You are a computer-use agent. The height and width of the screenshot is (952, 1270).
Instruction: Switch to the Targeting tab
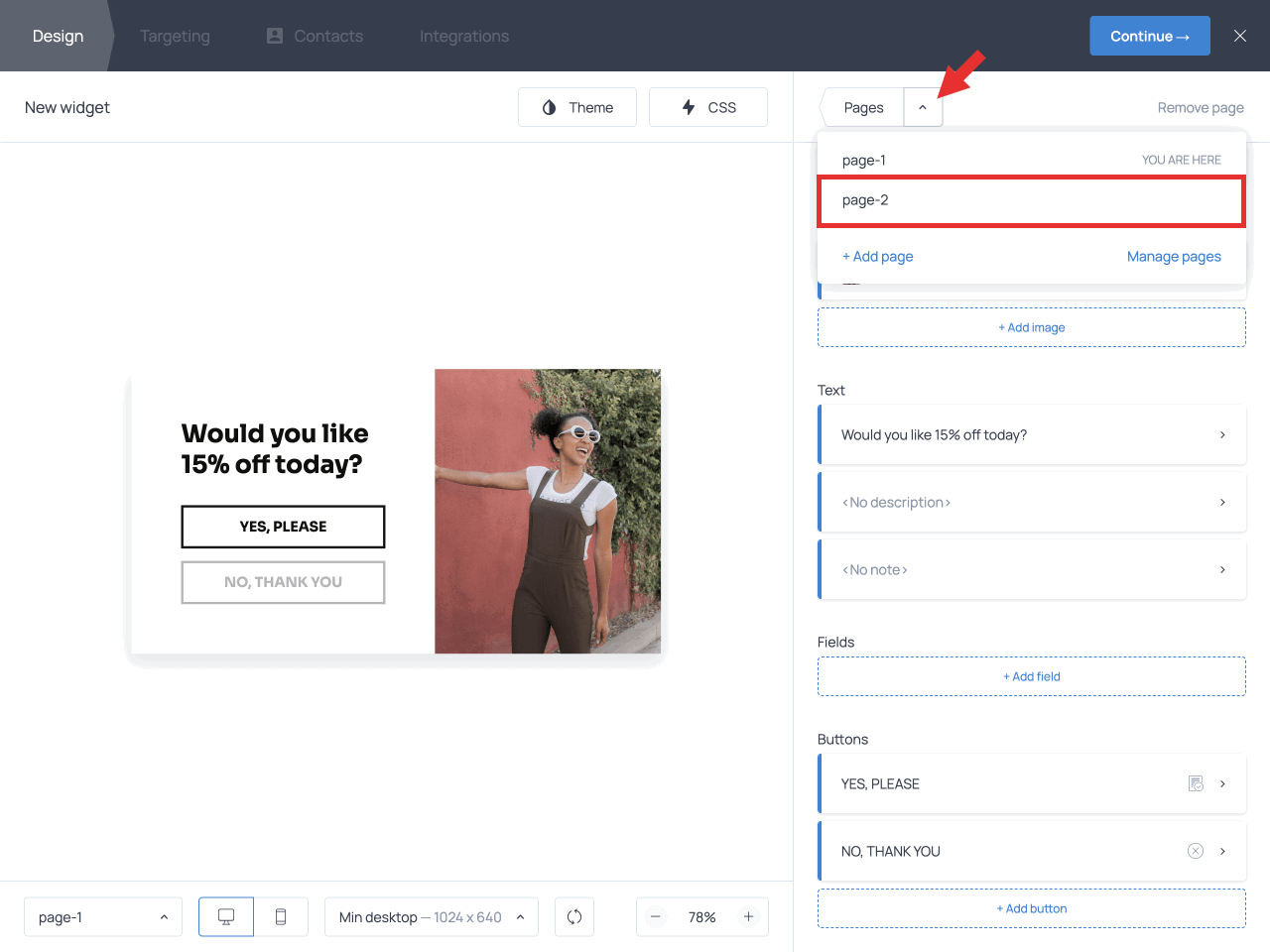click(x=175, y=36)
